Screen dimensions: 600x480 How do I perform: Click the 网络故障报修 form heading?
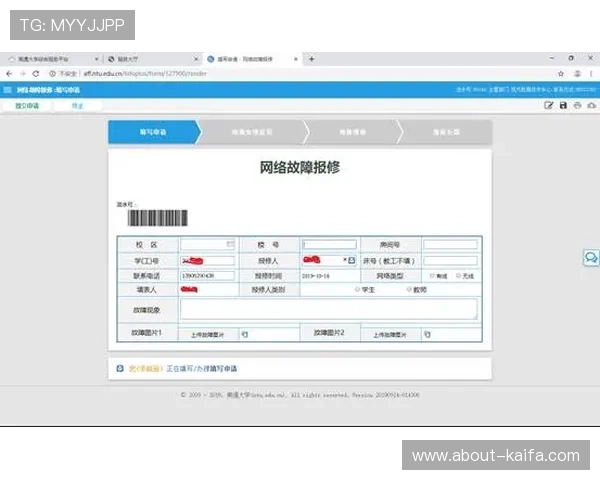300,167
